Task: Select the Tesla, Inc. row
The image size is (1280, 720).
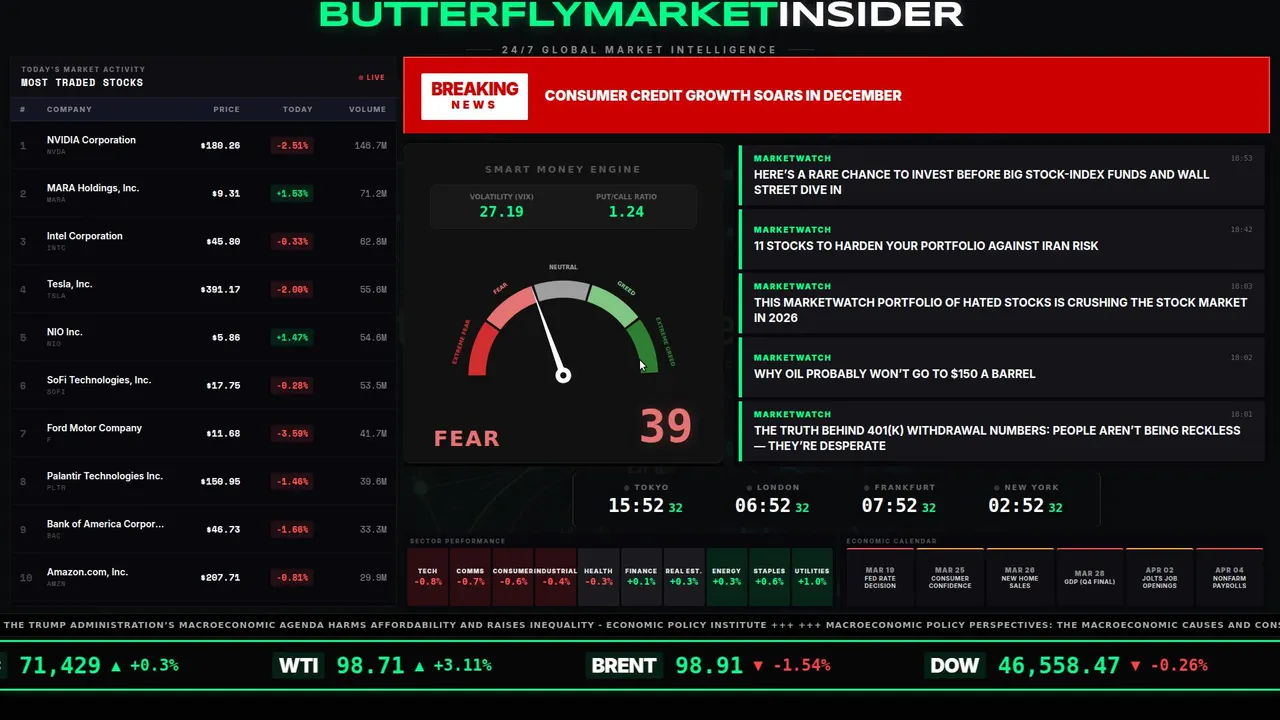Action: 204,289
